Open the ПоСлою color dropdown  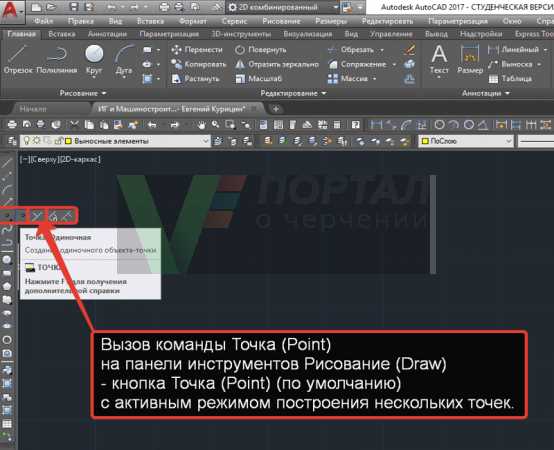pos(466,141)
